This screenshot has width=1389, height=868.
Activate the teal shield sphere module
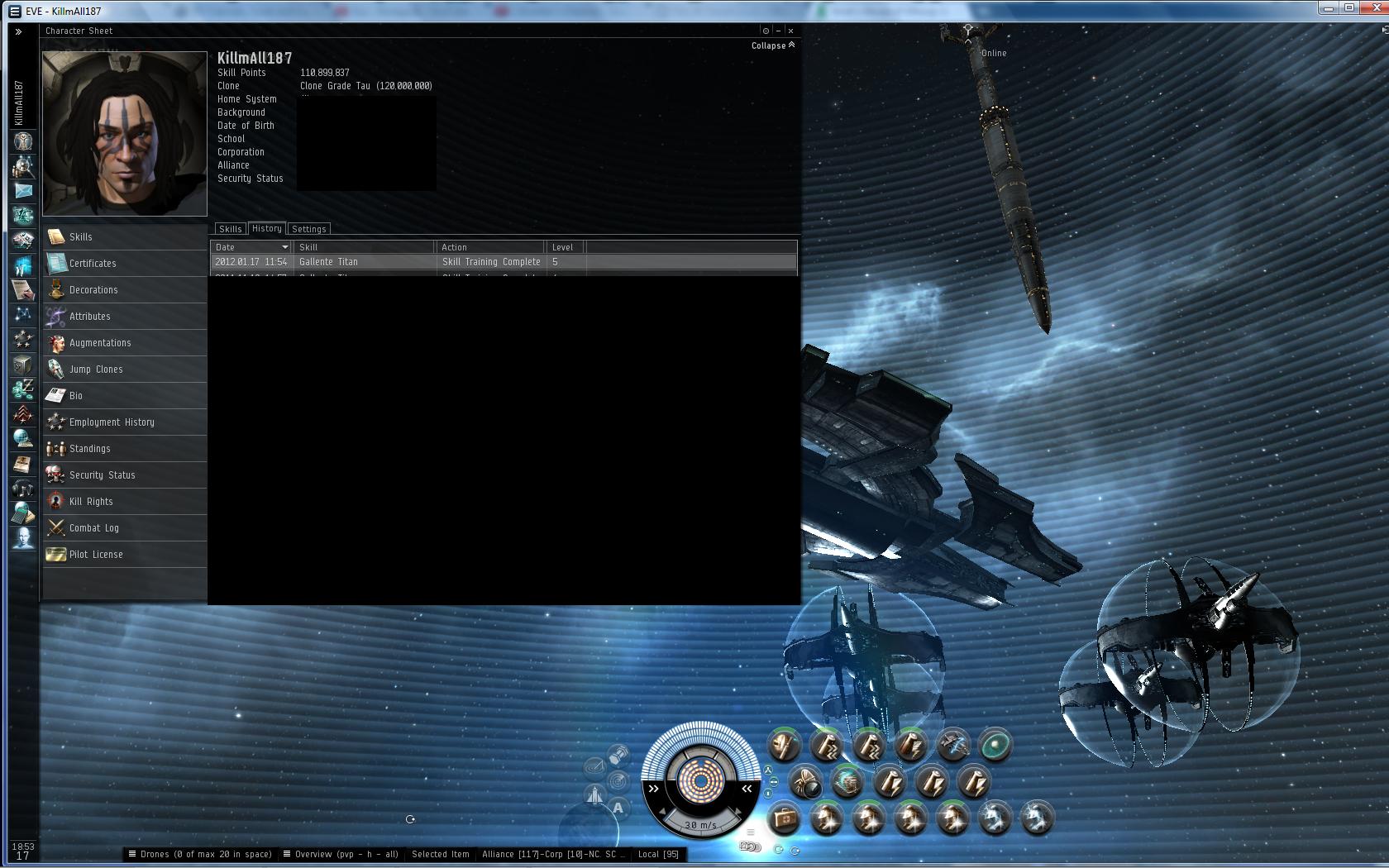995,745
